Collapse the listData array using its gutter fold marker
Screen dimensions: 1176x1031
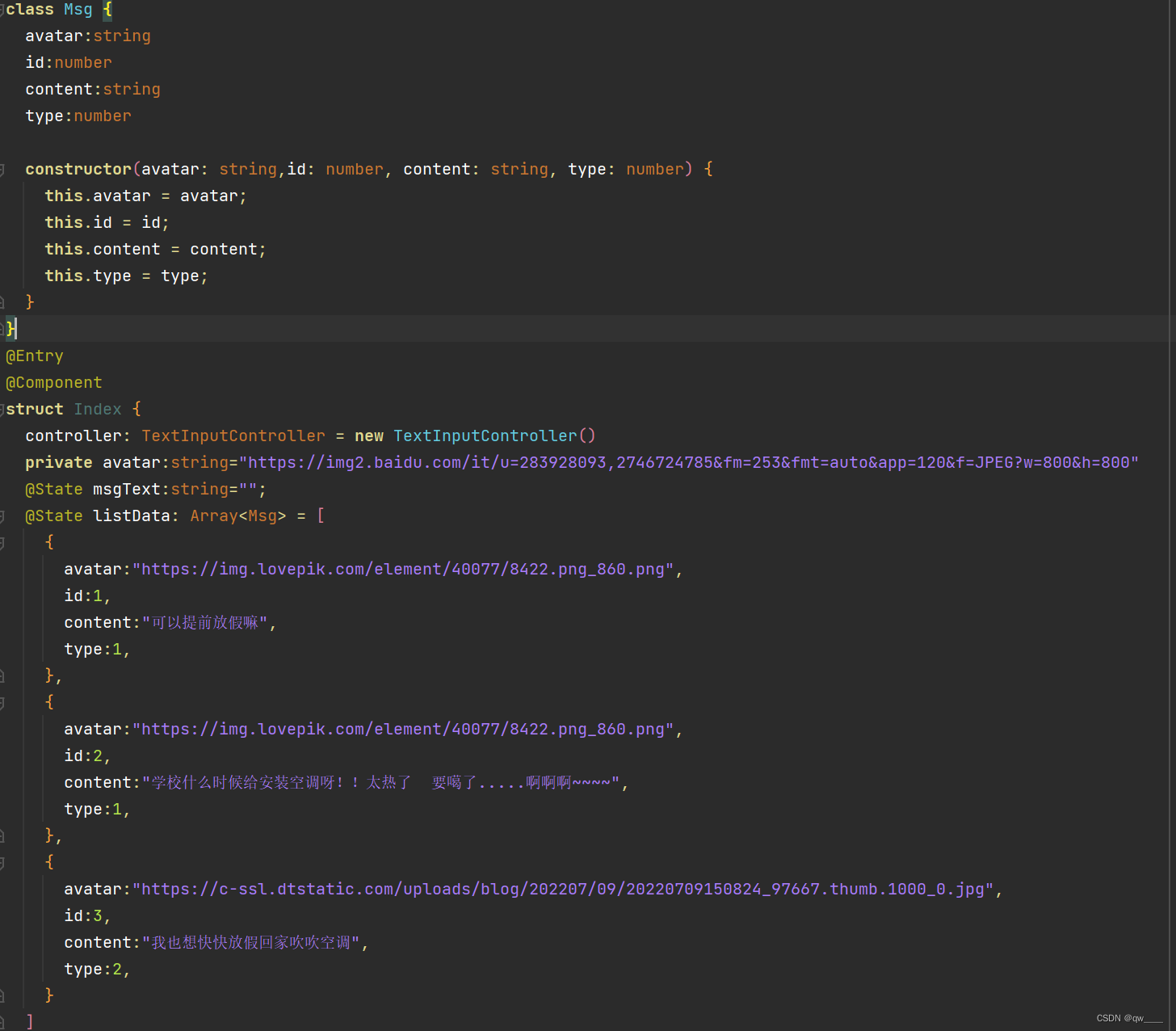[x=2, y=516]
